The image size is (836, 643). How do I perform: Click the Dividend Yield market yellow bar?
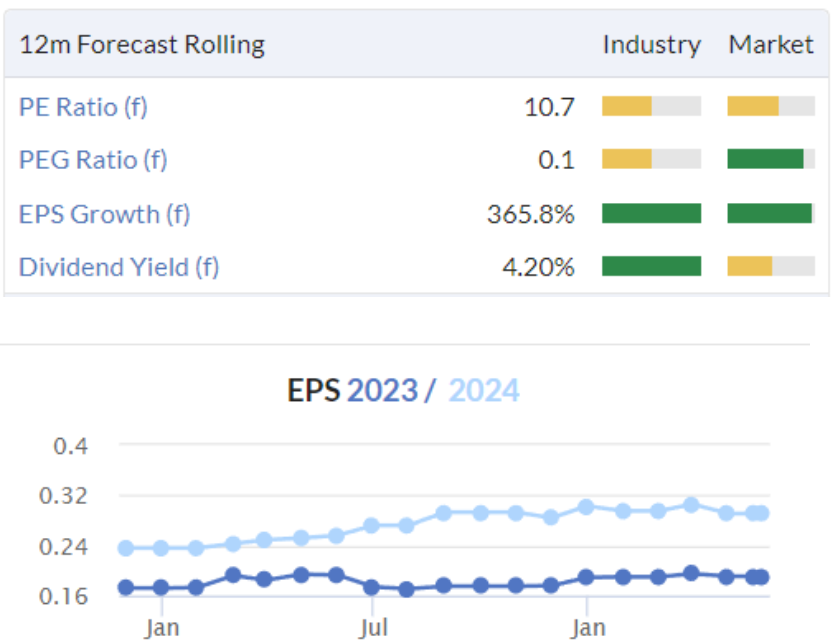[750, 267]
